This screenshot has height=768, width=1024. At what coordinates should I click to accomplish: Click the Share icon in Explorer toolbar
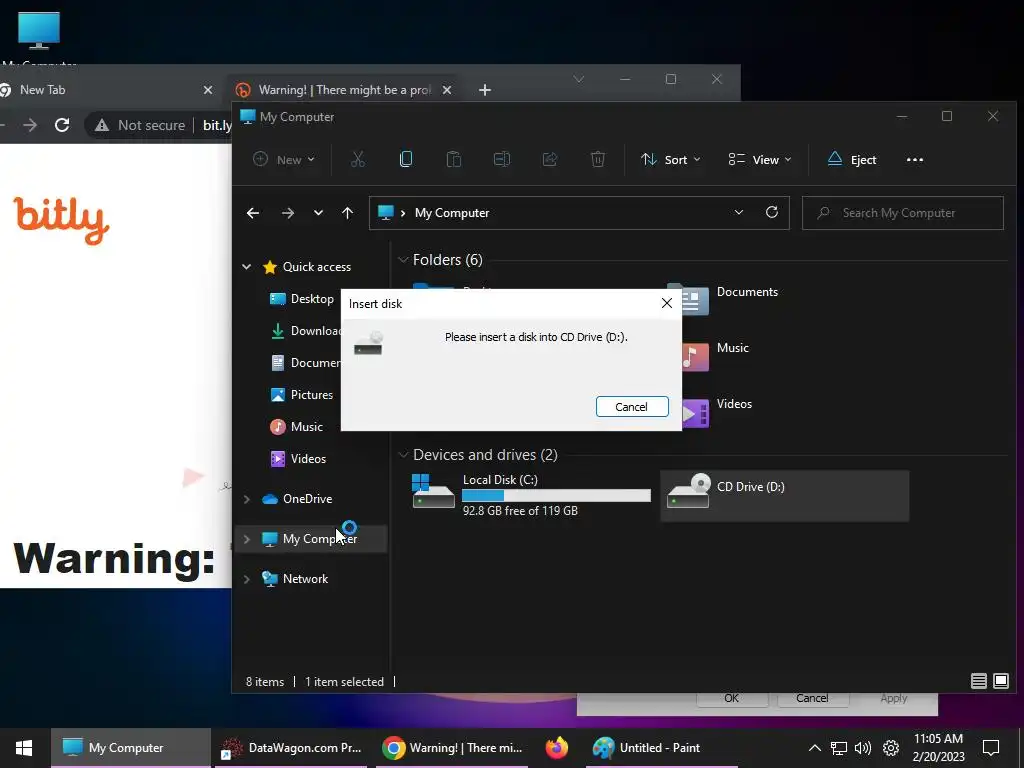coord(550,159)
